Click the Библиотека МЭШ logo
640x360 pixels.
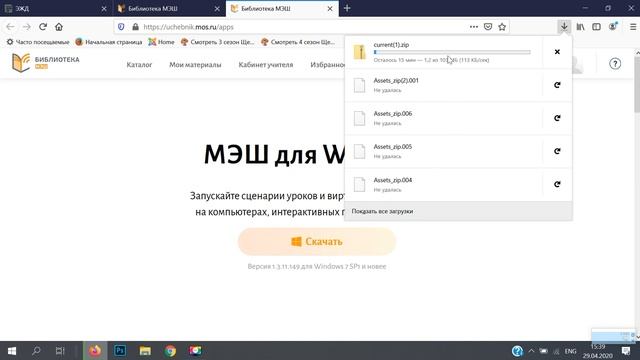pos(46,63)
